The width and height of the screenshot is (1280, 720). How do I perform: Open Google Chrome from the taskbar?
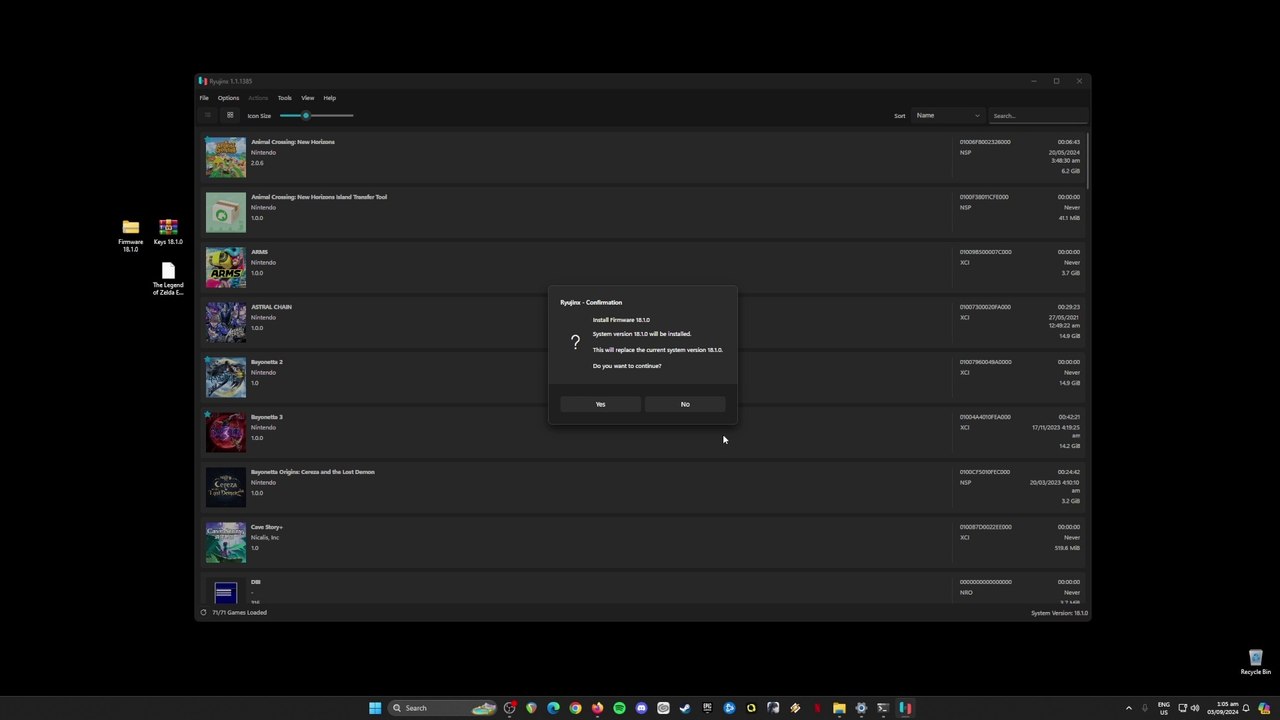pyautogui.click(x=575, y=708)
